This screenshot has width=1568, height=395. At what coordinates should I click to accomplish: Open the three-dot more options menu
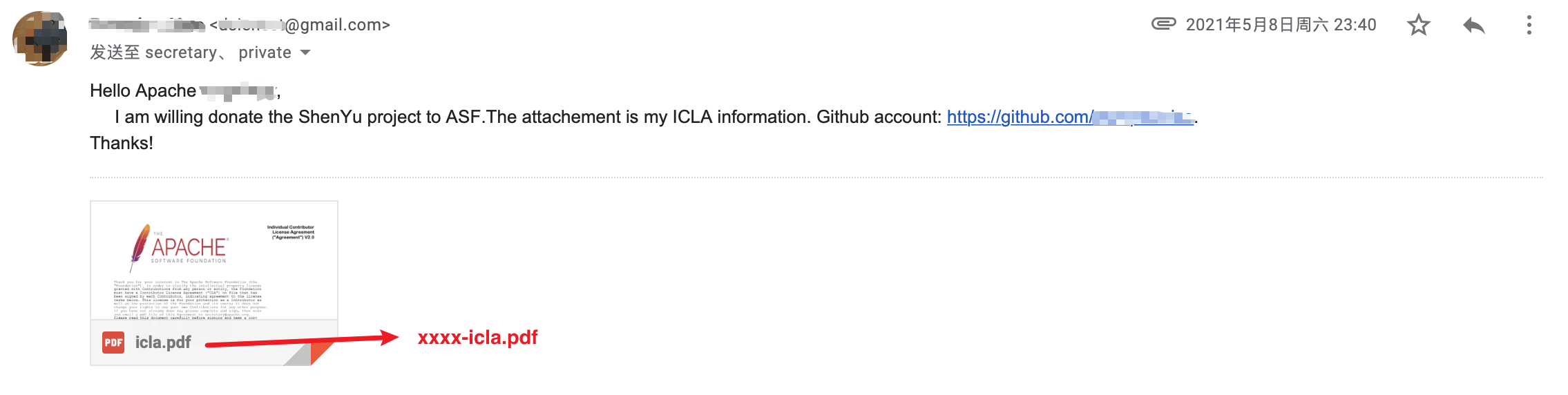1529,26
